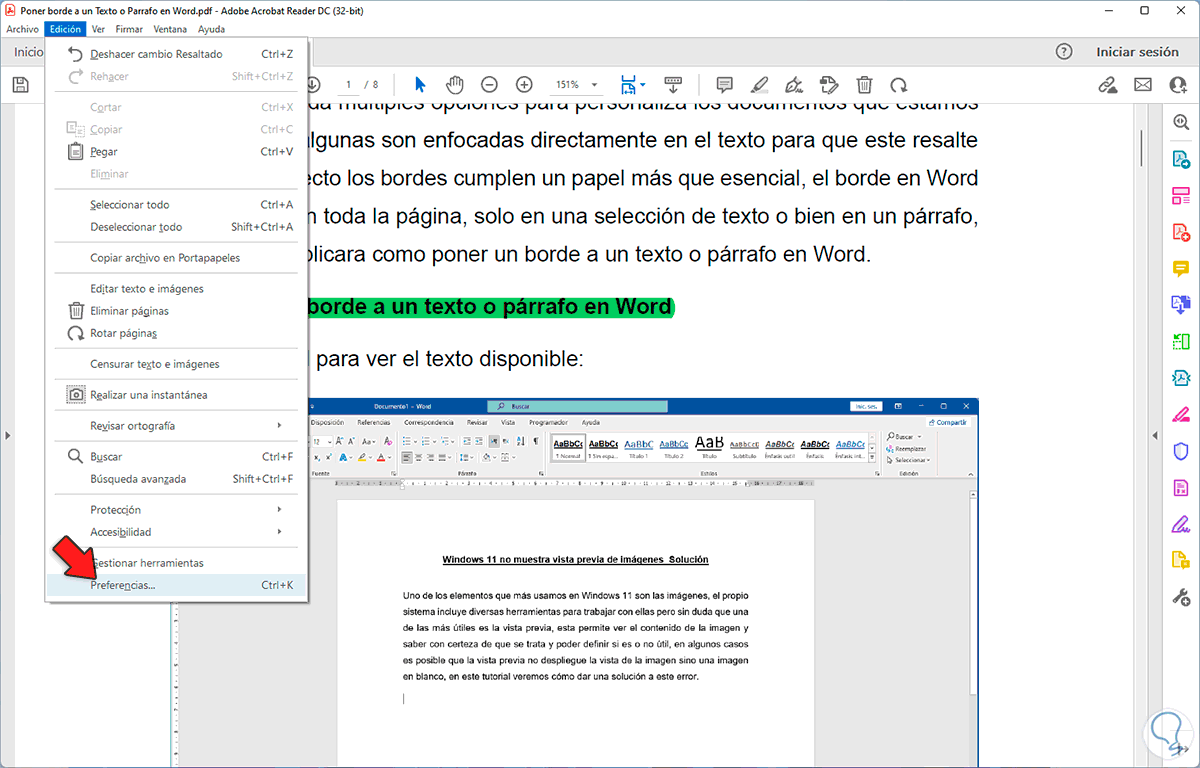1200x768 pixels.
Task: Open the Archivo menu
Action: (x=22, y=29)
